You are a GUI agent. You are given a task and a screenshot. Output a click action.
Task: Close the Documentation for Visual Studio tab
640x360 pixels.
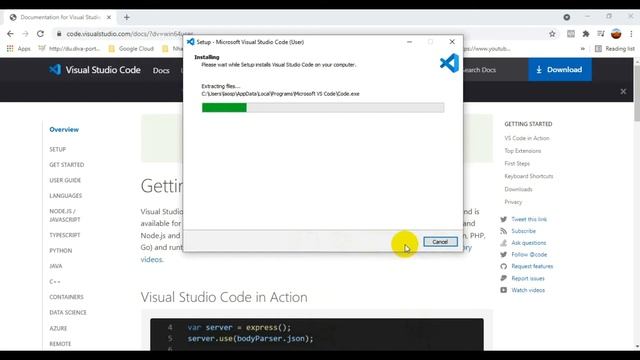pos(109,17)
